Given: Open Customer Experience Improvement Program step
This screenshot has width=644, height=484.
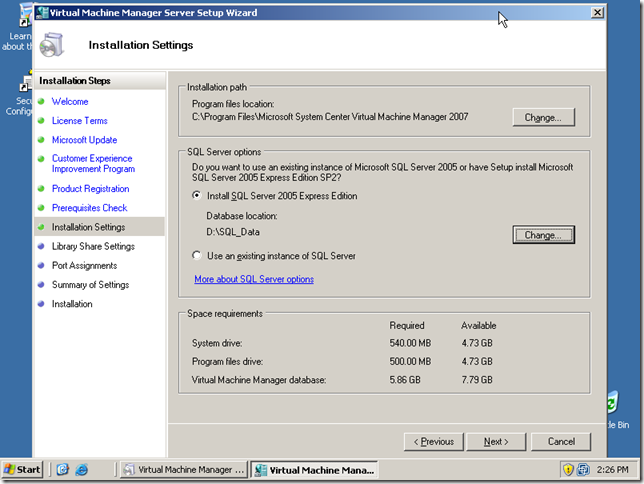Looking at the screenshot, I should [x=93, y=164].
